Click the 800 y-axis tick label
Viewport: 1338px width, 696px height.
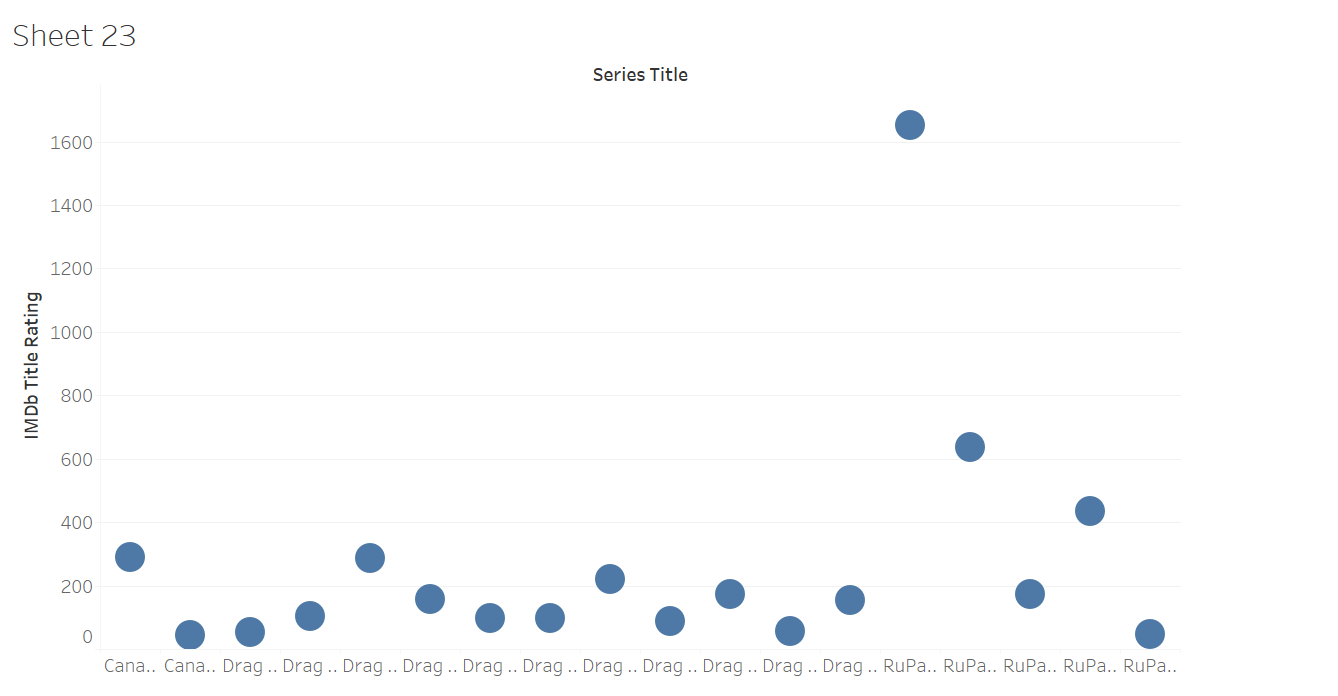tap(76, 396)
